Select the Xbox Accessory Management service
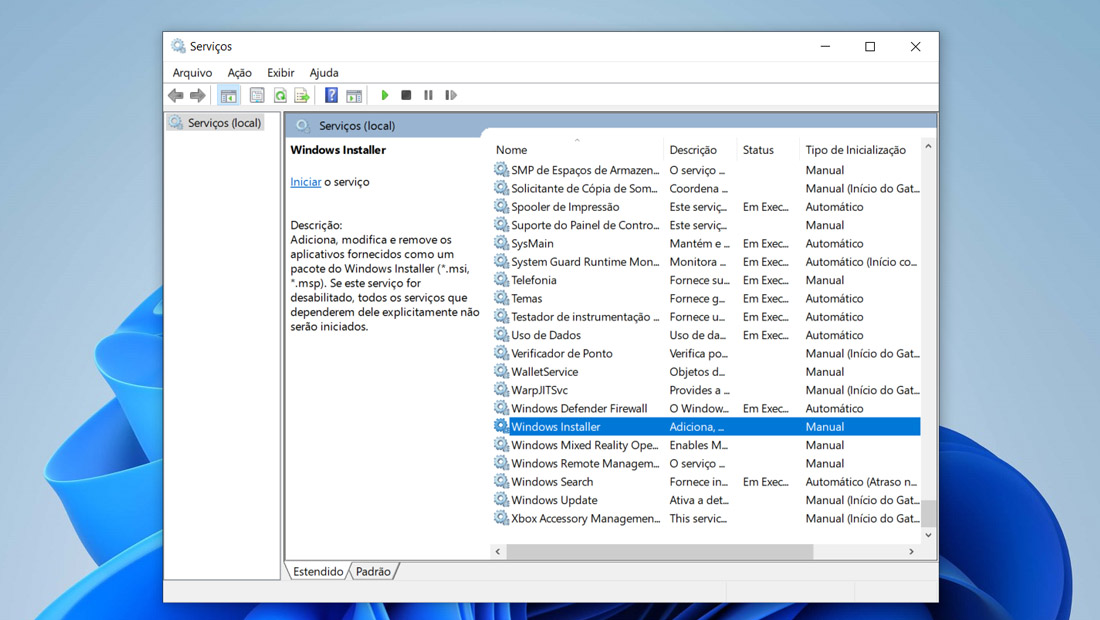 tap(707, 518)
